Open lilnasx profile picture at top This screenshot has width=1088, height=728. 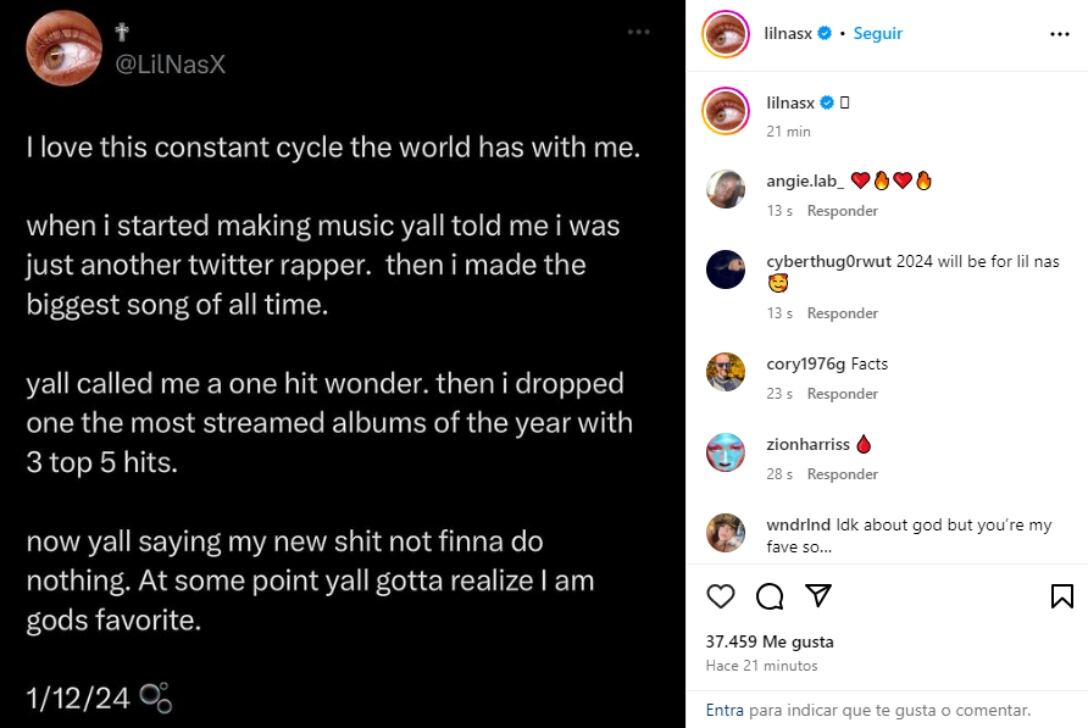tap(725, 33)
